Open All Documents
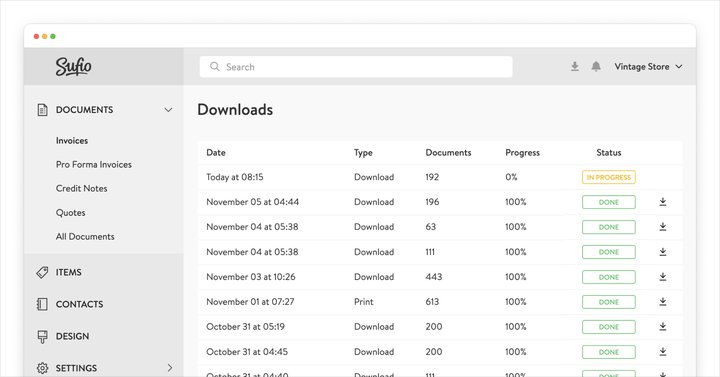 point(85,236)
